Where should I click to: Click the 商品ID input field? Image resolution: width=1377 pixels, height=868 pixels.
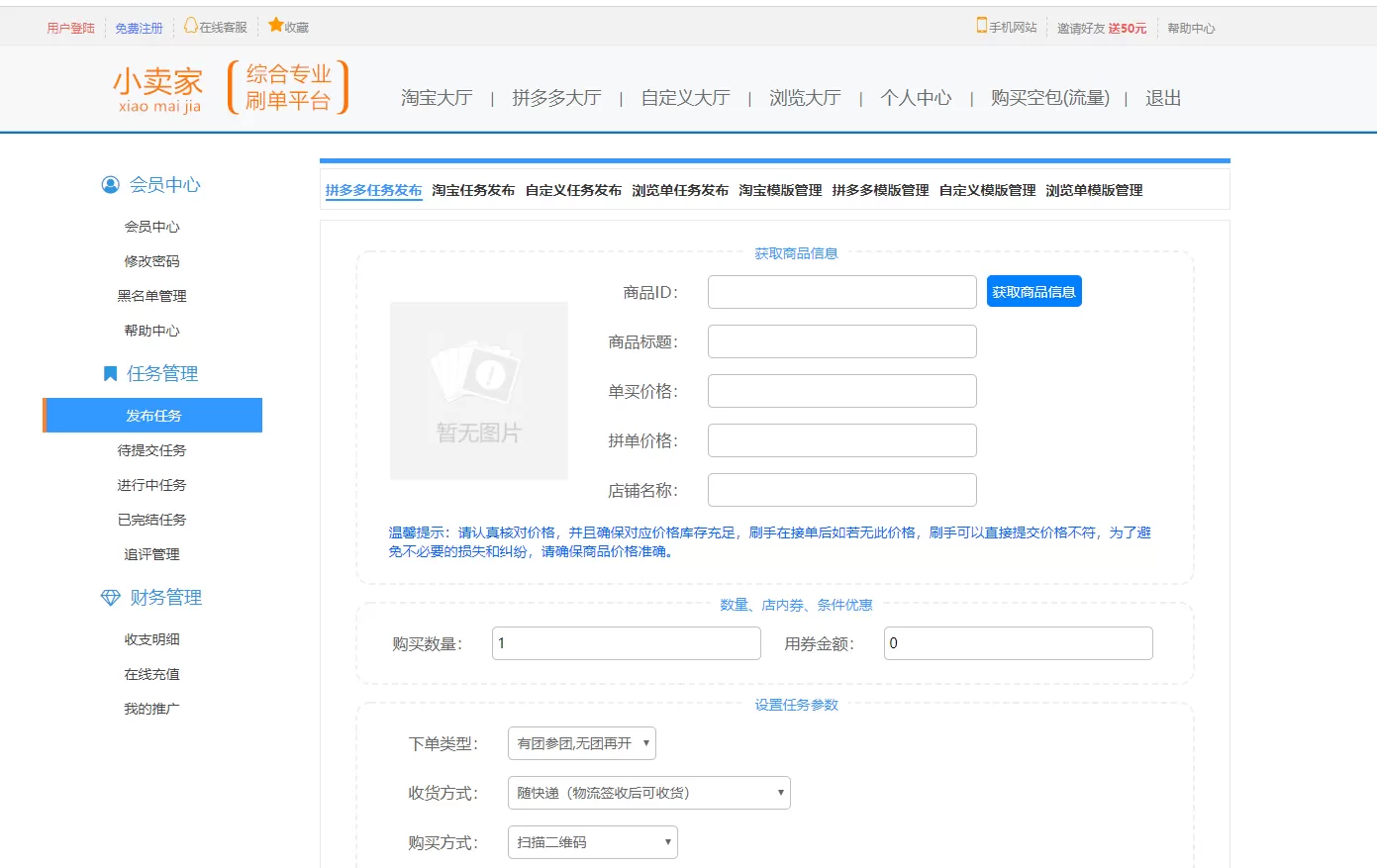click(x=841, y=292)
